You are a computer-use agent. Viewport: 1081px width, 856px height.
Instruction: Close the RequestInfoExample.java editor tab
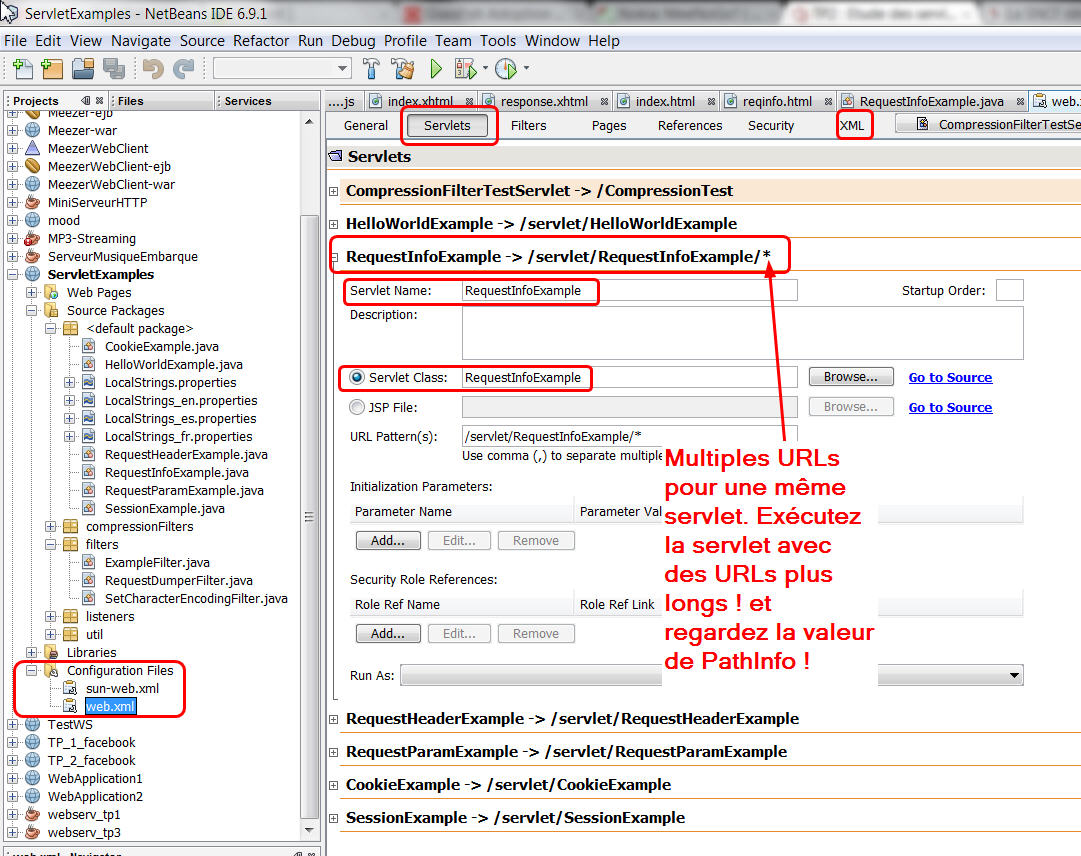[1020, 101]
